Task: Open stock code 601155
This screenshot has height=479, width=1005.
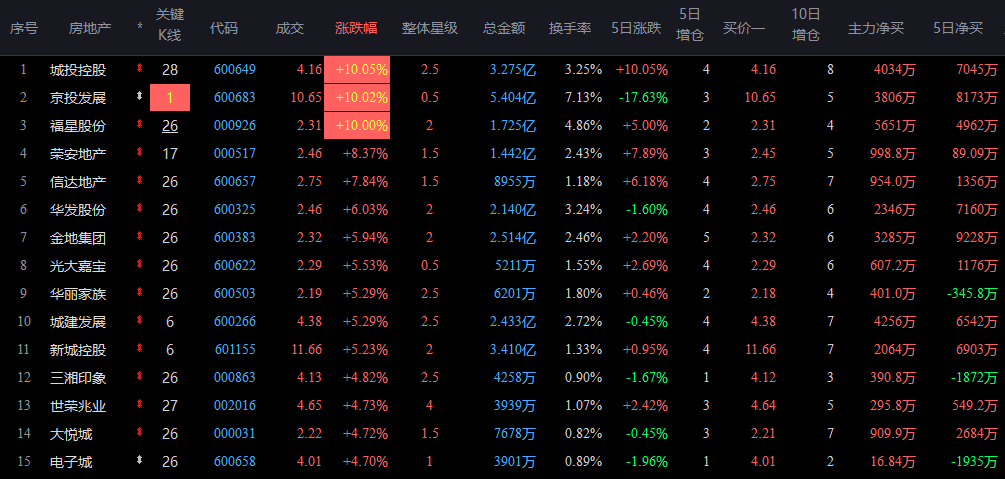Action: tap(235, 349)
